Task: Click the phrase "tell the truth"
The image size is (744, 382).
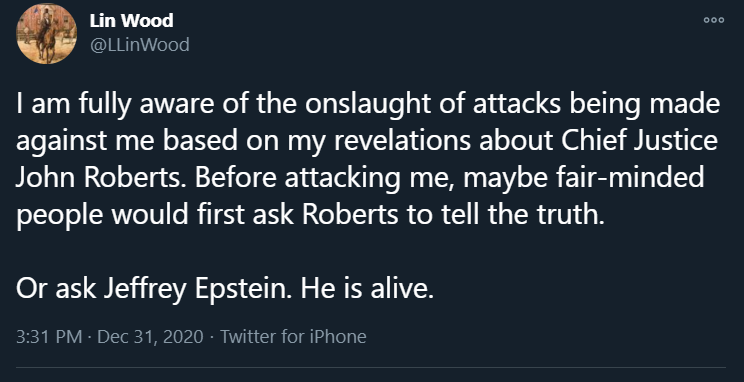Action: pyautogui.click(x=523, y=214)
